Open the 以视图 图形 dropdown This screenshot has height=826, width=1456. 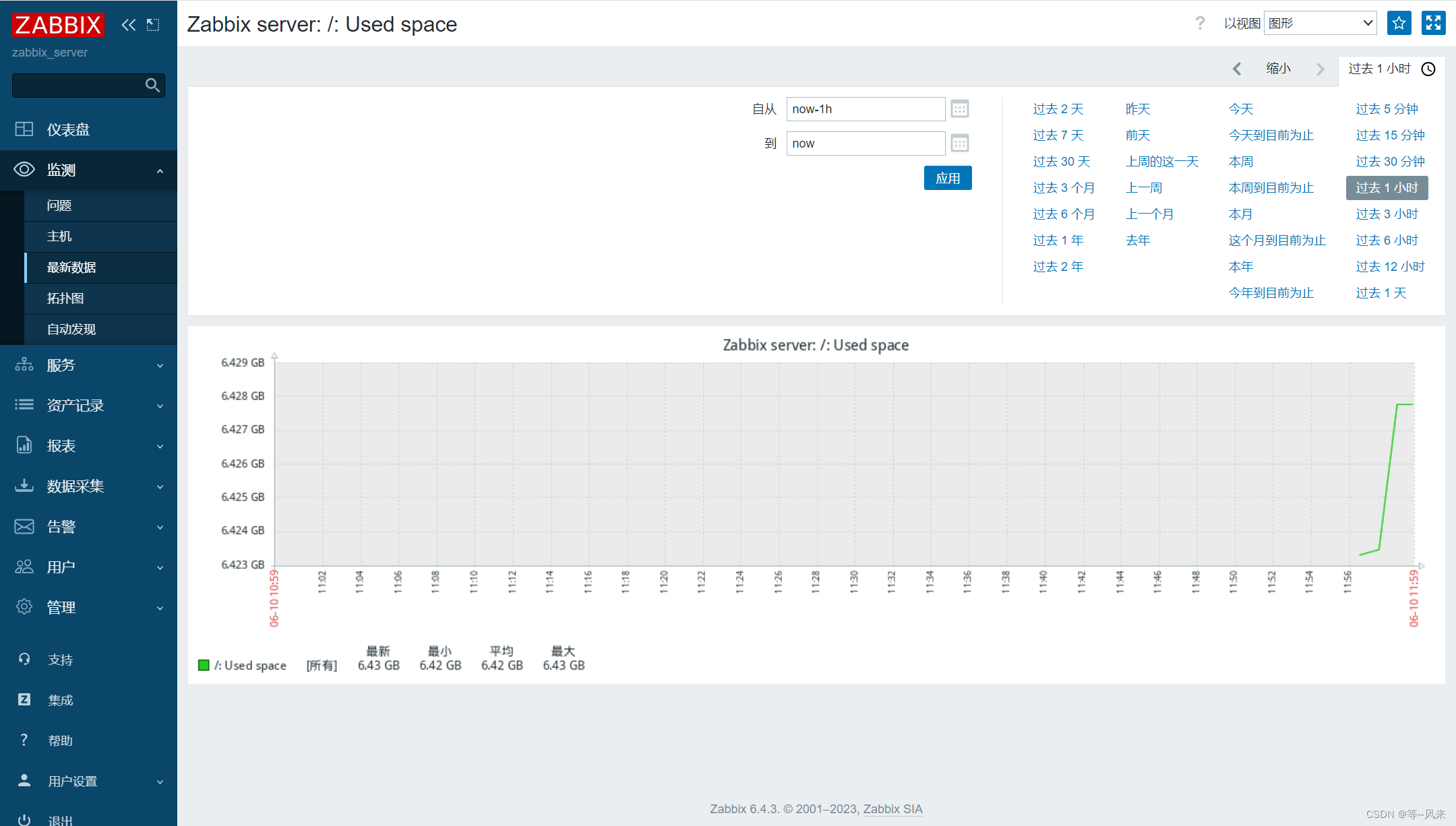point(1318,22)
